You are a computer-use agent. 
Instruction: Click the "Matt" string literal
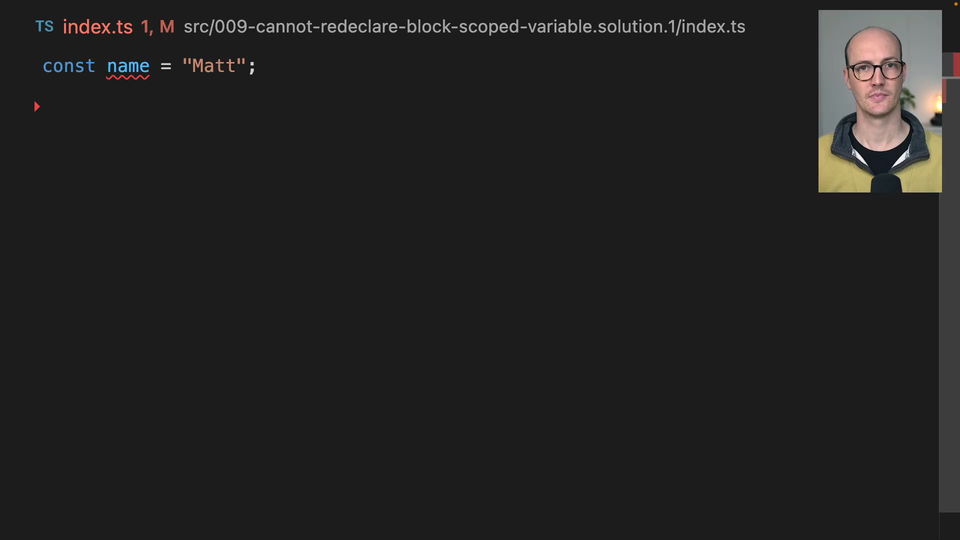pyautogui.click(x=214, y=66)
